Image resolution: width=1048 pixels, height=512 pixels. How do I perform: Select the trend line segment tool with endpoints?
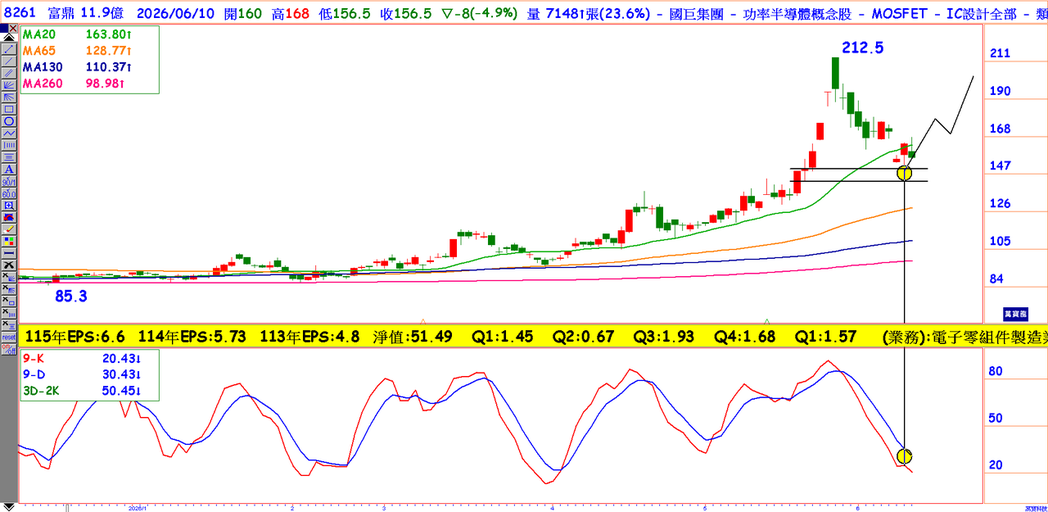pos(9,49)
